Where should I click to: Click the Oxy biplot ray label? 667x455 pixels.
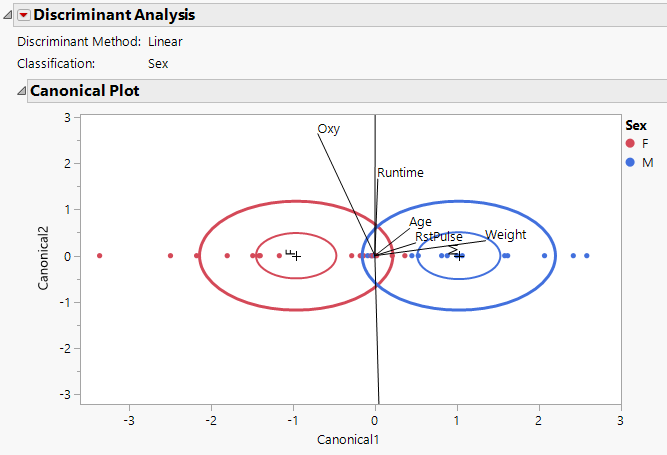click(x=329, y=129)
